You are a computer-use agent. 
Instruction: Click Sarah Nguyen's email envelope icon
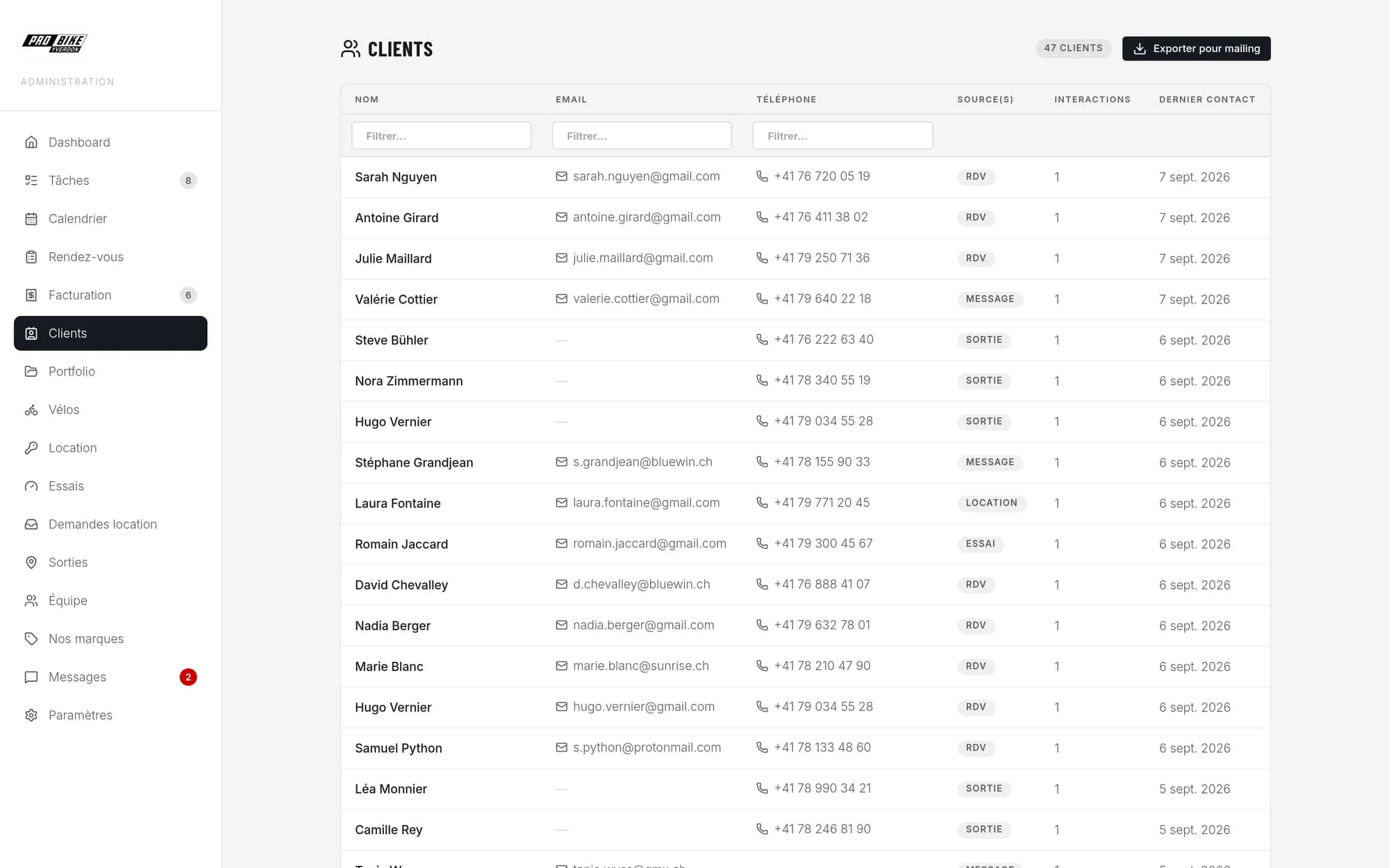561,176
